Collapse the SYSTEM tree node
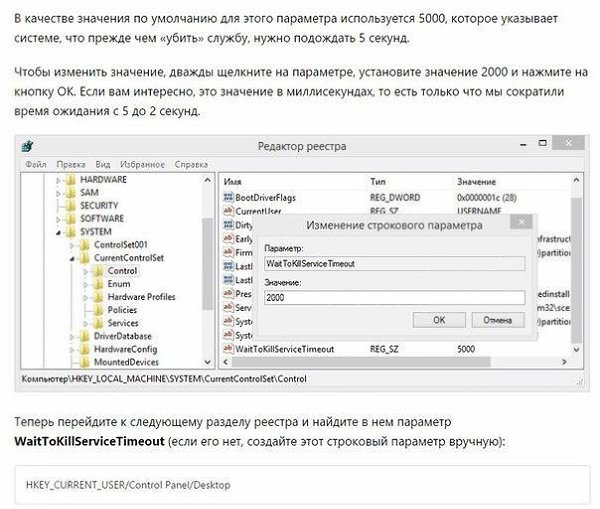Screen dimensions: 600x509 tap(59, 232)
